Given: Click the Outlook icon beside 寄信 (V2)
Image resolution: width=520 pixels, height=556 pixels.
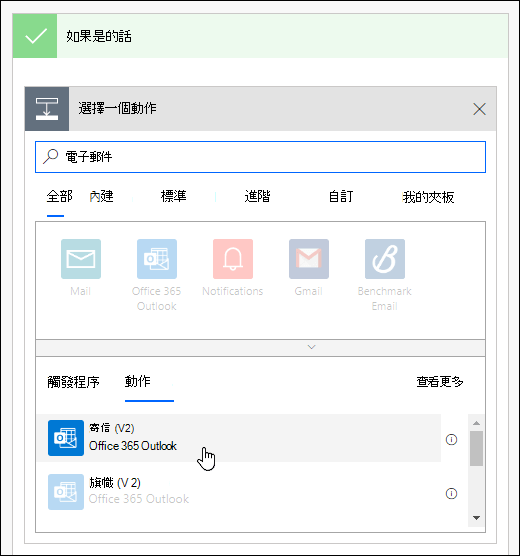Looking at the screenshot, I should click(x=66, y=438).
